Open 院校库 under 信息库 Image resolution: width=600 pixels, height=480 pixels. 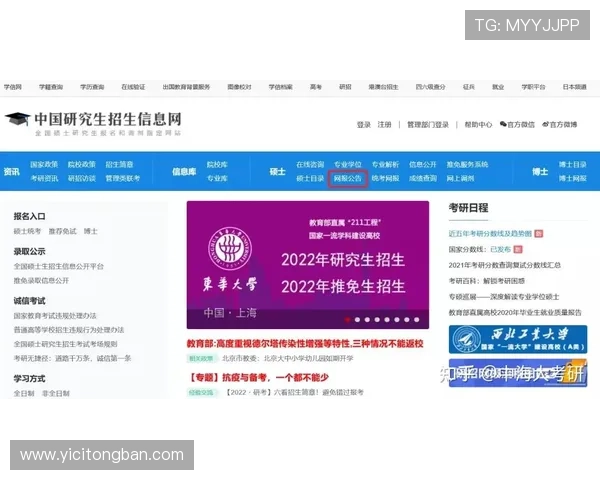(217, 164)
